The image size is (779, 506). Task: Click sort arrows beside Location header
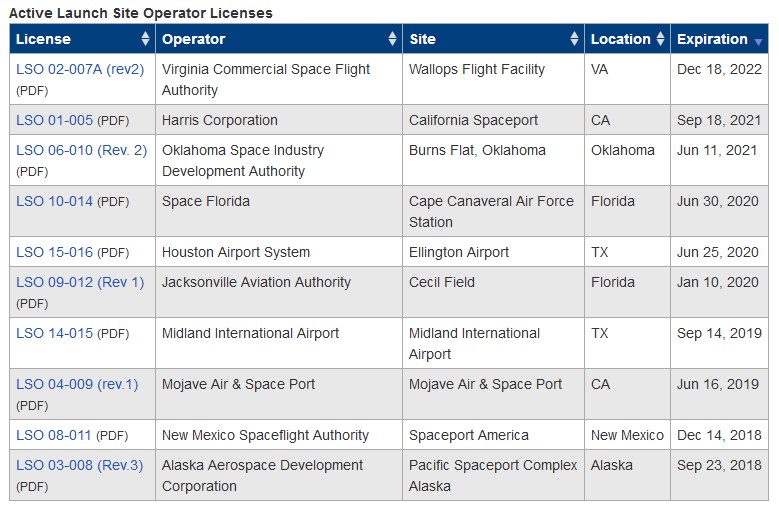[660, 39]
